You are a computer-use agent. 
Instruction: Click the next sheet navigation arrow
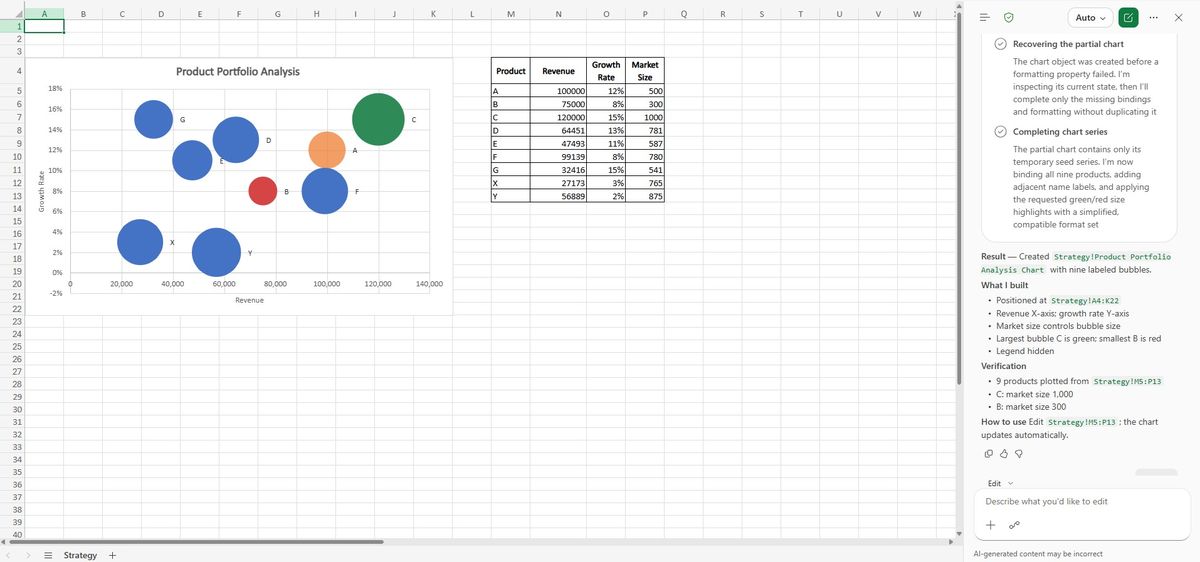28,555
